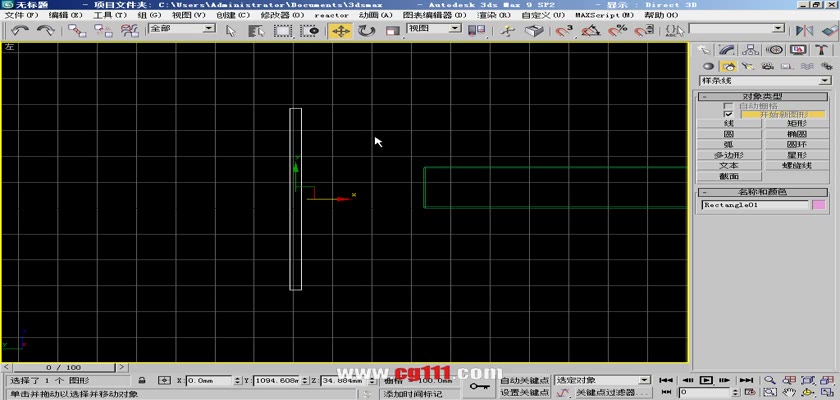The width and height of the screenshot is (840, 400).
Task: Select the Helpers category icon
Action: click(x=787, y=66)
